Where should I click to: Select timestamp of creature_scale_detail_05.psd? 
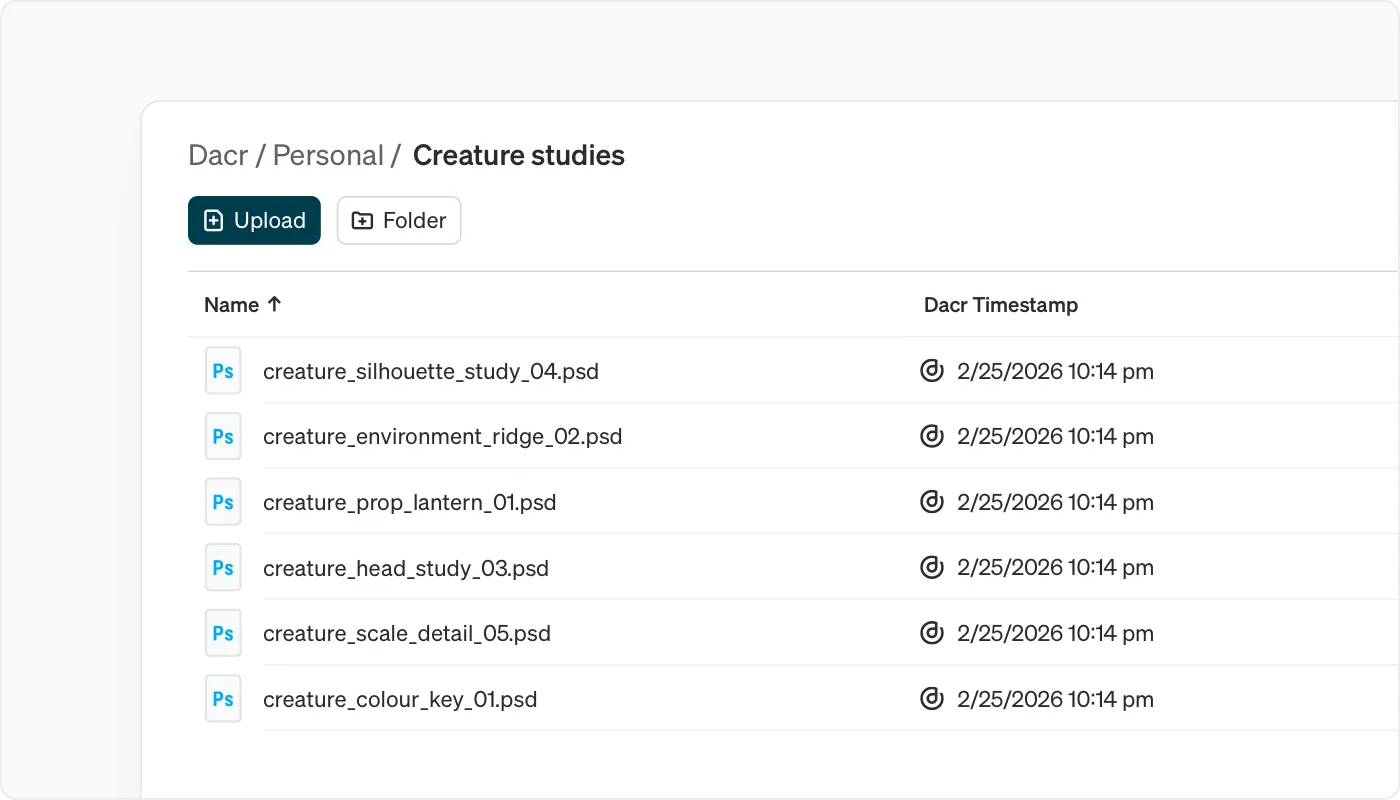(1055, 634)
